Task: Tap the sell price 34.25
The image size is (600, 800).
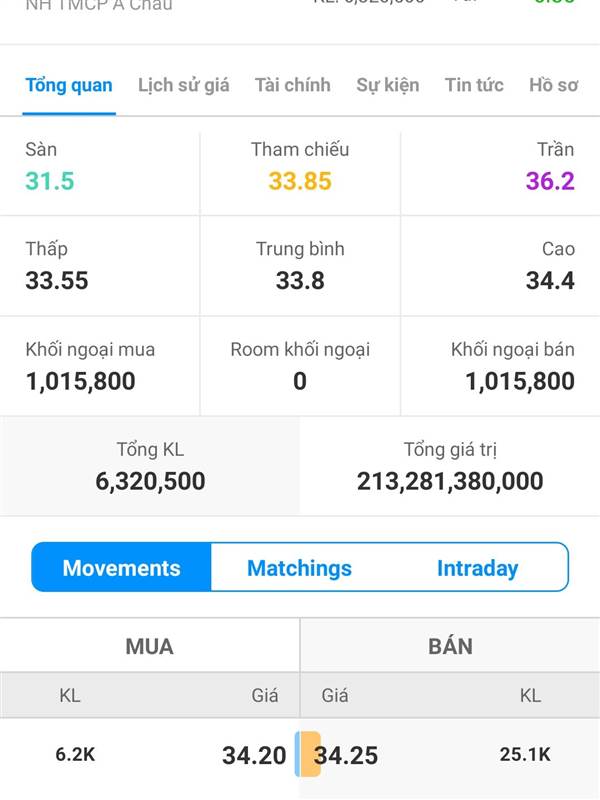Action: 346,755
